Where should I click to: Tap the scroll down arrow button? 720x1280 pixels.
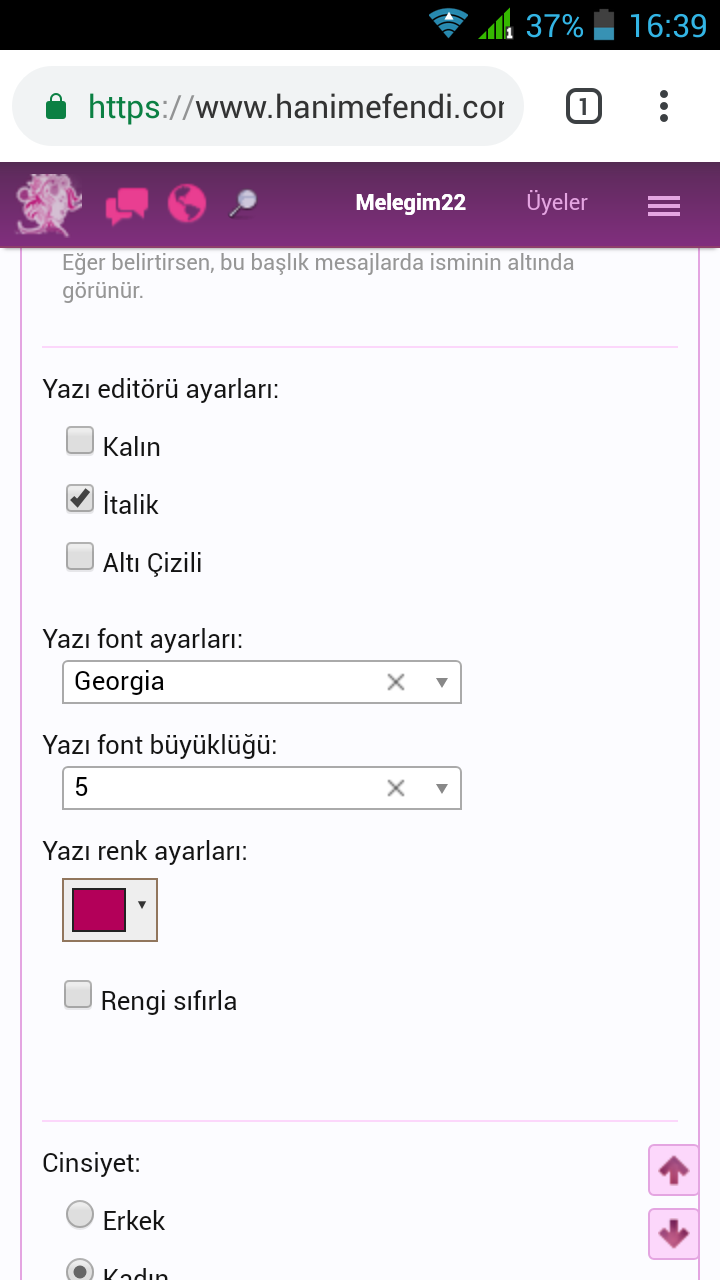(674, 1234)
